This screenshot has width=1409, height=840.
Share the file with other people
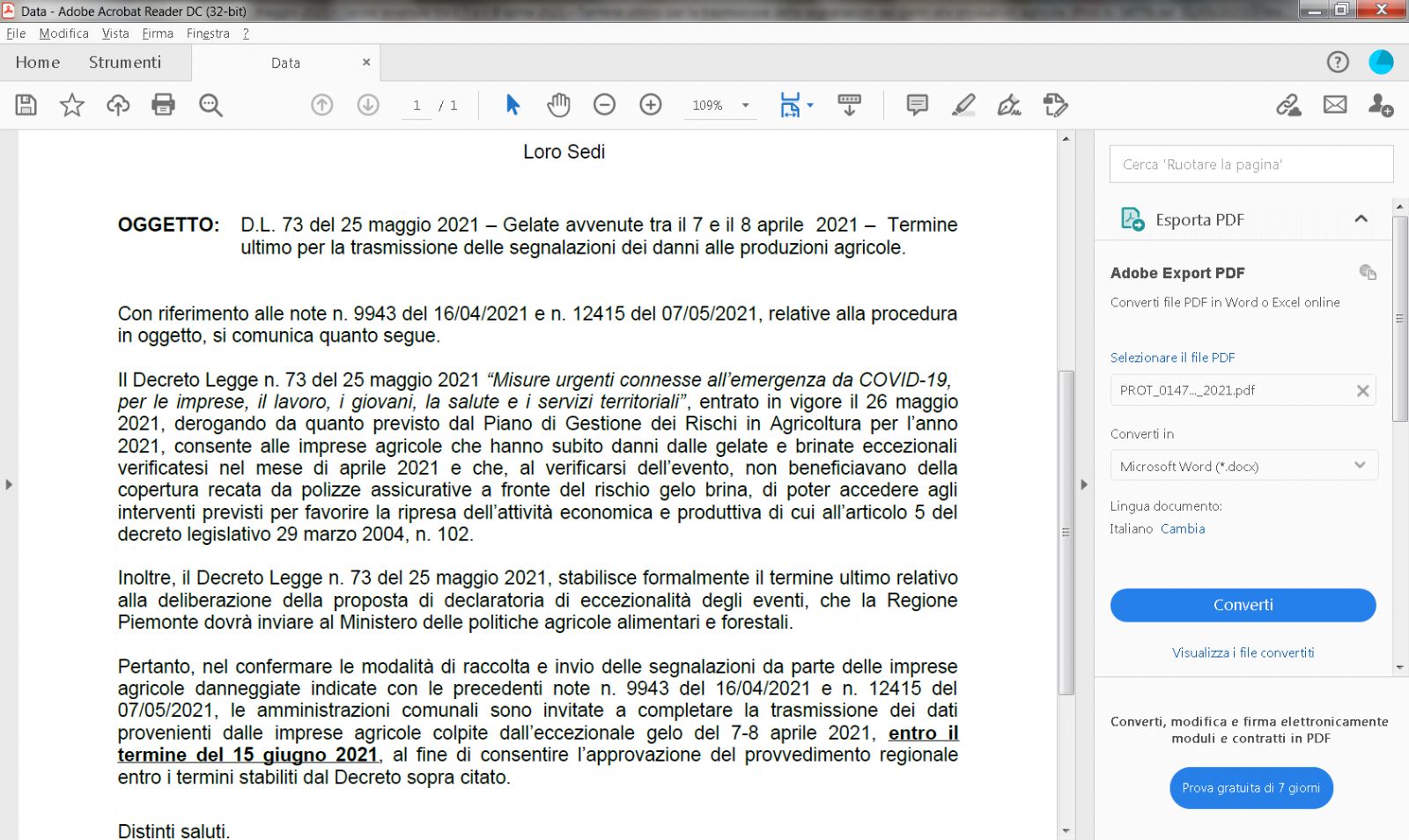[1381, 105]
